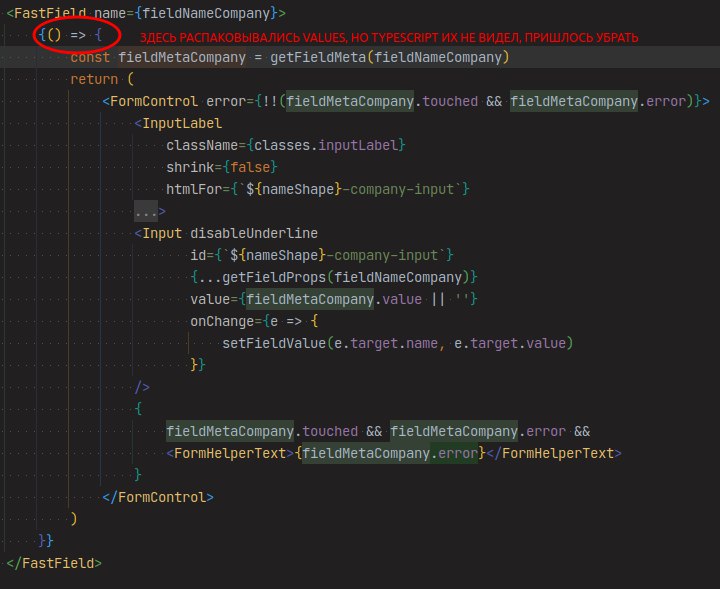Viewport: 720px width, 589px height.
Task: Place cursor on the 'const' keyword
Action: [x=90, y=57]
